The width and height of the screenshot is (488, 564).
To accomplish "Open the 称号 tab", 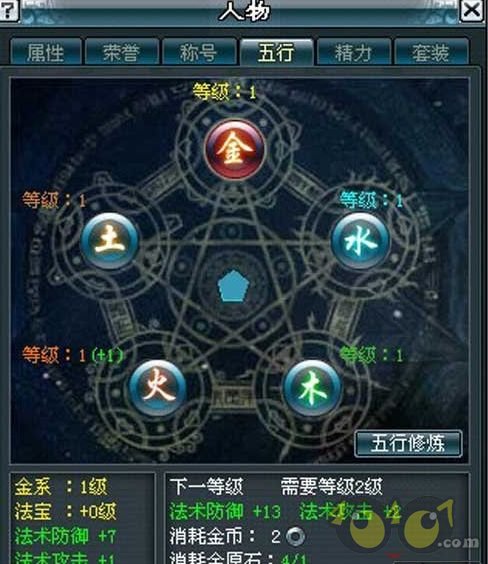I will coord(199,53).
